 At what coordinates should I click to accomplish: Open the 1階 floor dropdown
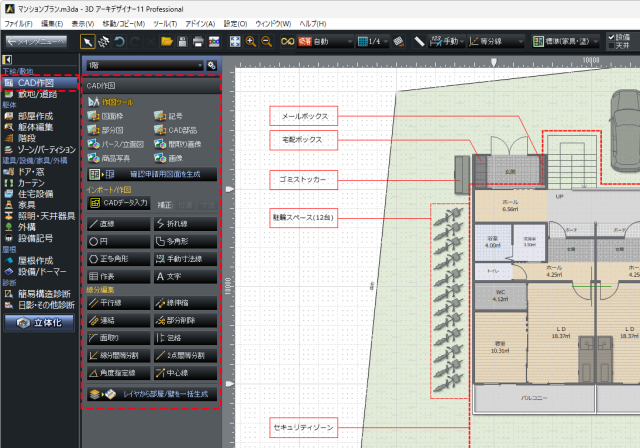145,65
